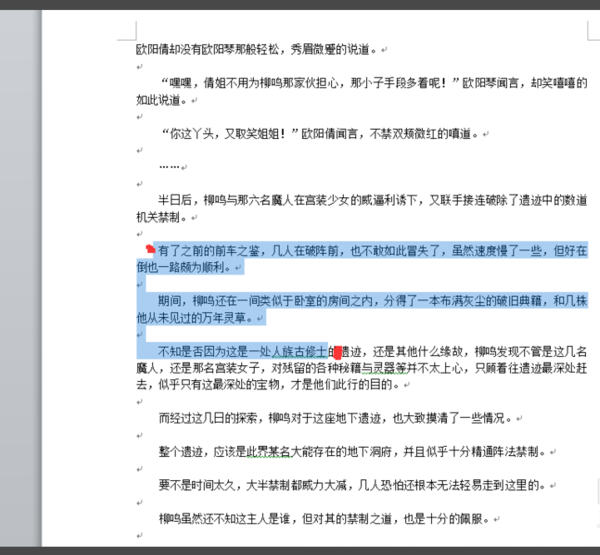This screenshot has width=600, height=555.
Task: Click the ellipsis line "……"
Action: (169, 166)
